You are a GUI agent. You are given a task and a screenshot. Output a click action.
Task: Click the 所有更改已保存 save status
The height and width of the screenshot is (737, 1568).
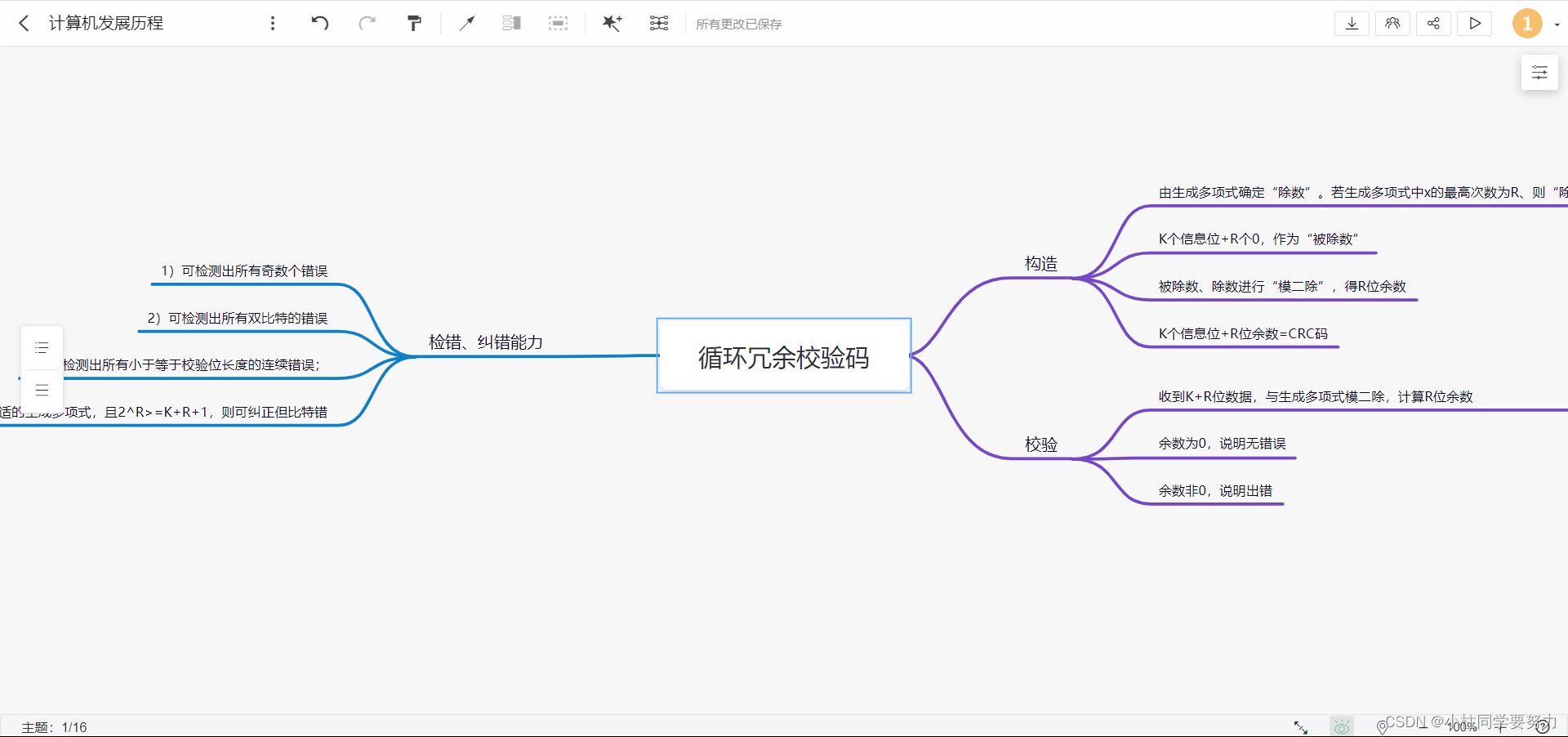(x=738, y=25)
